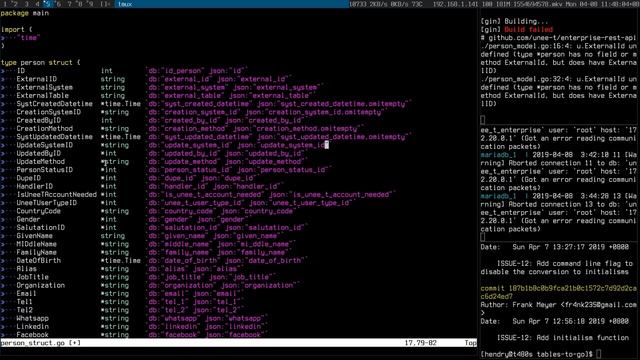Click the hendry@t480s tables-to-go$ shell prompt

coord(536,354)
